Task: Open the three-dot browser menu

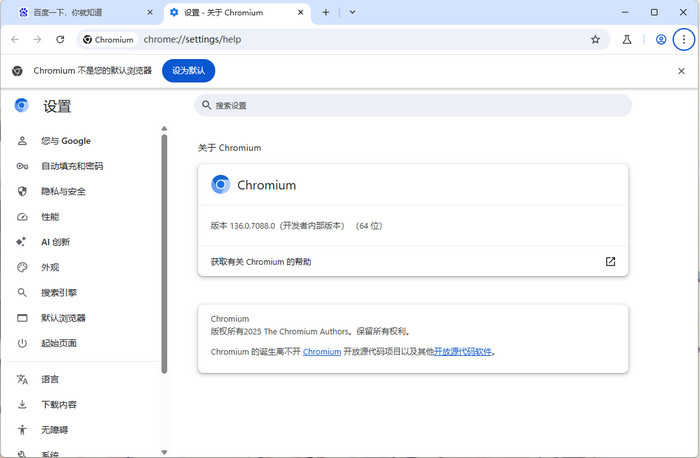Action: (684, 39)
